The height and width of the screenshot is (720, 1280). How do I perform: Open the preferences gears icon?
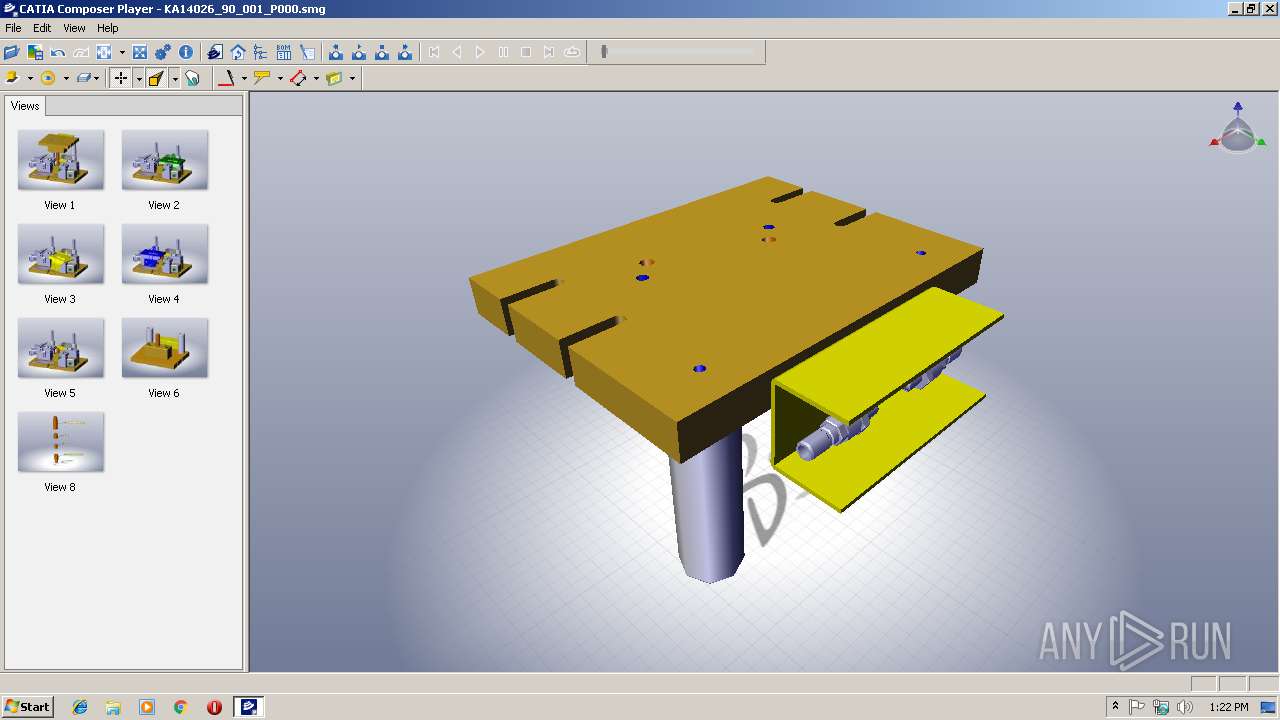point(163,52)
